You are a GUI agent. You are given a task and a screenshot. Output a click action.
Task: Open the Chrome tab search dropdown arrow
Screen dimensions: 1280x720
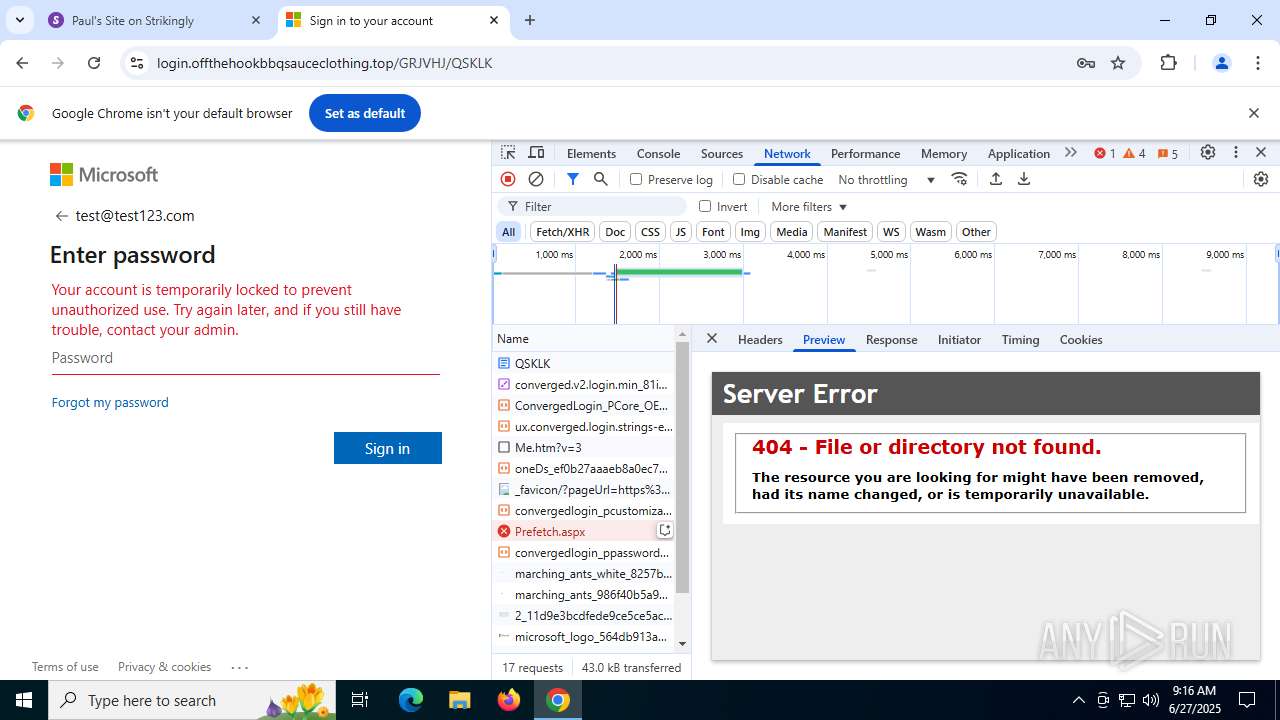coord(19,20)
